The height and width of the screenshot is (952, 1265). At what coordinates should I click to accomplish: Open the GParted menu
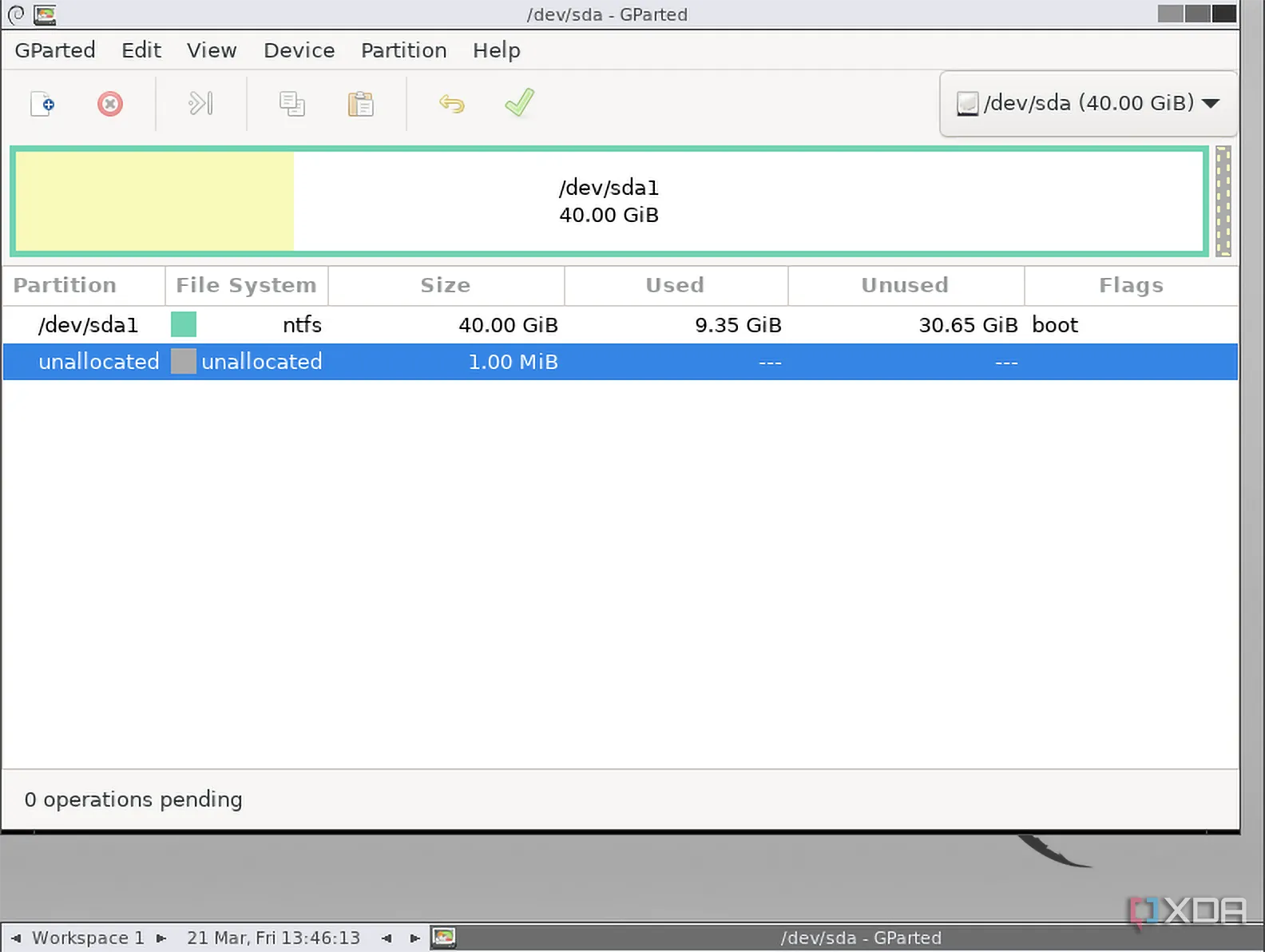[x=55, y=50]
